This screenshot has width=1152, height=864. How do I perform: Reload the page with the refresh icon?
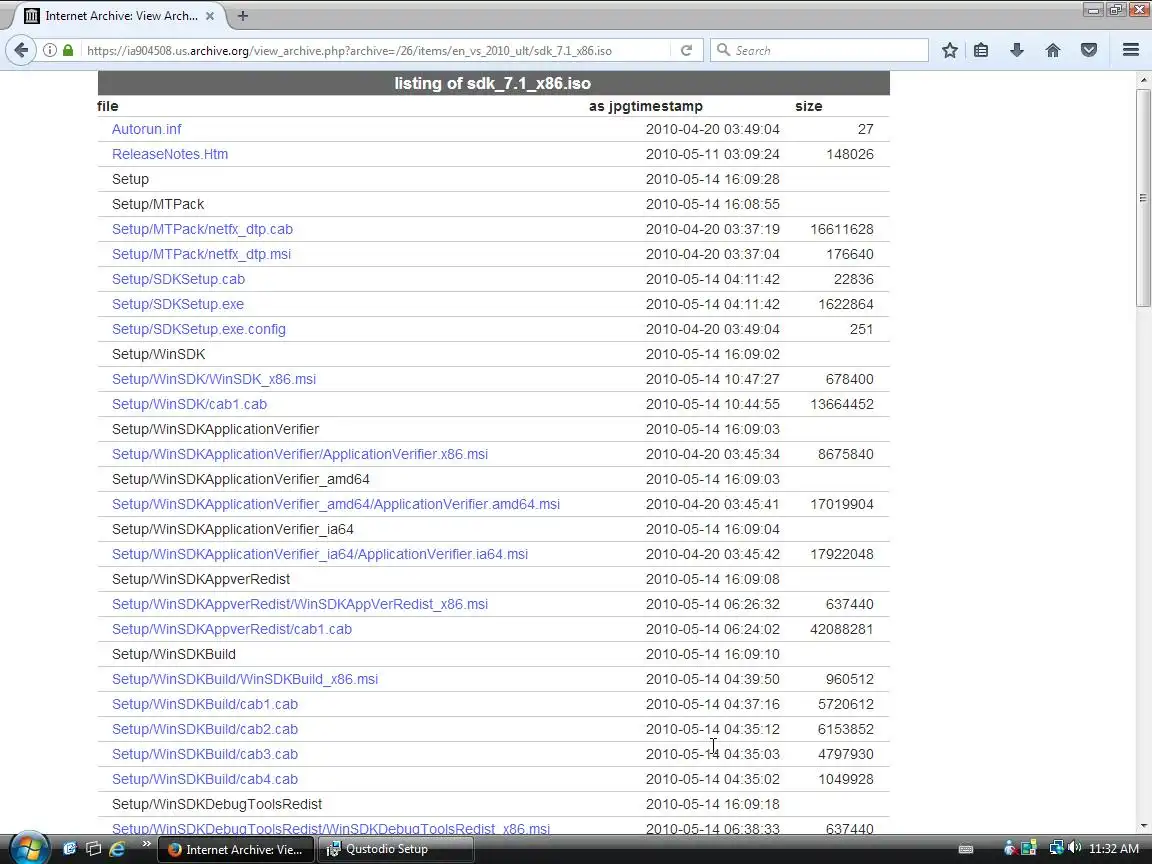click(x=686, y=50)
